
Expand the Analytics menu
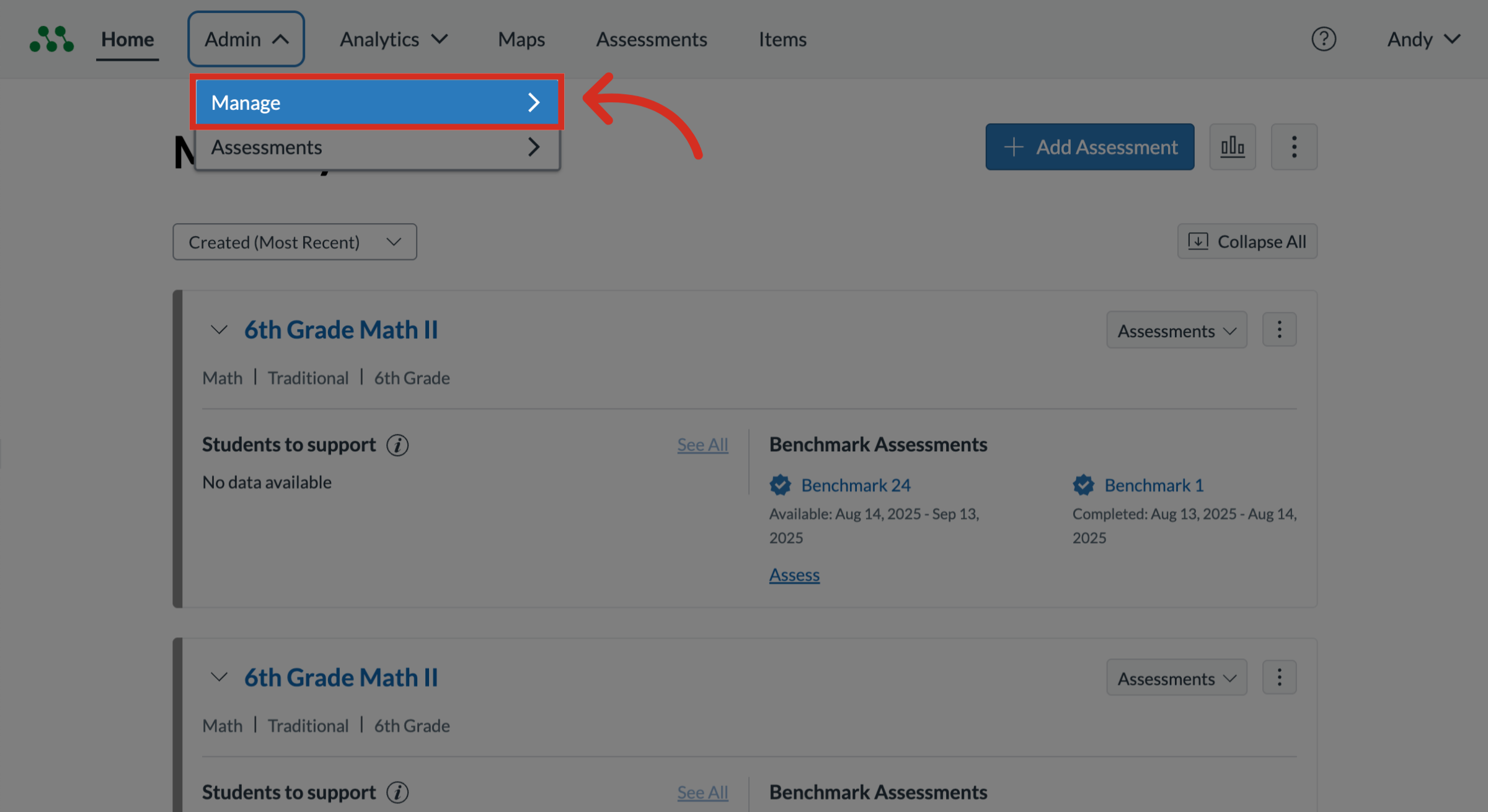(393, 40)
